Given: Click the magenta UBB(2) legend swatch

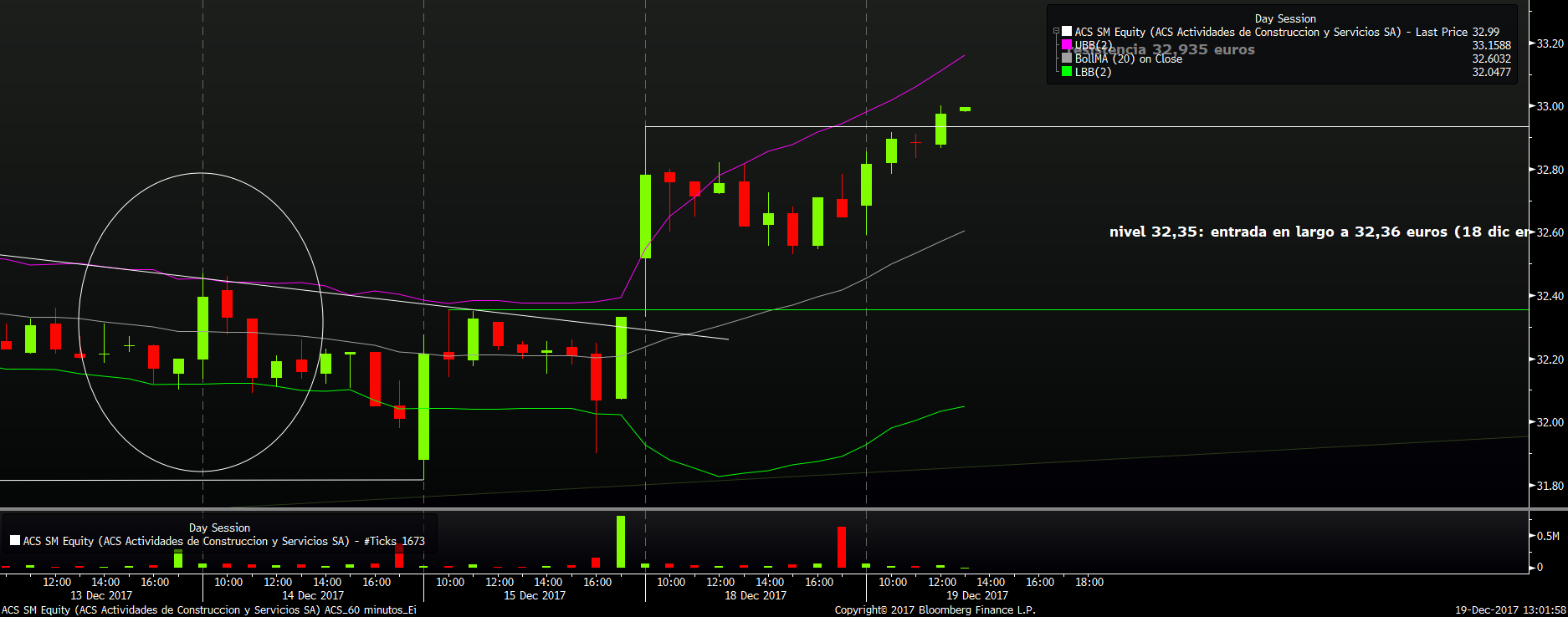Looking at the screenshot, I should pos(1067,45).
